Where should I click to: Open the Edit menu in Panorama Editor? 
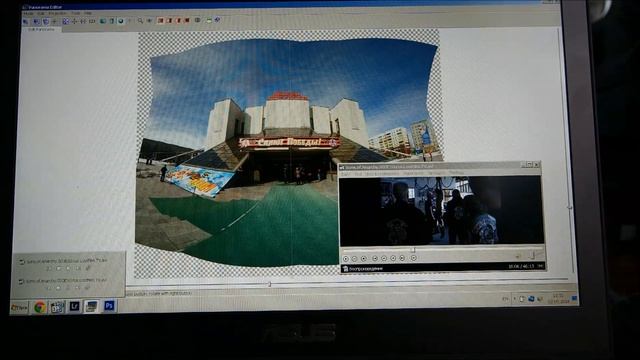tap(41, 13)
